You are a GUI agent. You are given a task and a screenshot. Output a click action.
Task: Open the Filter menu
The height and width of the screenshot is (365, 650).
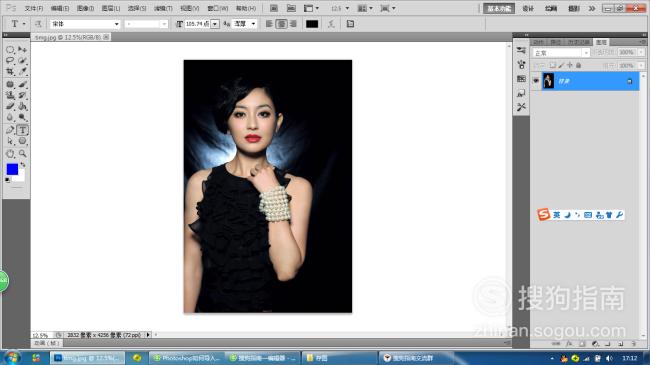163,8
